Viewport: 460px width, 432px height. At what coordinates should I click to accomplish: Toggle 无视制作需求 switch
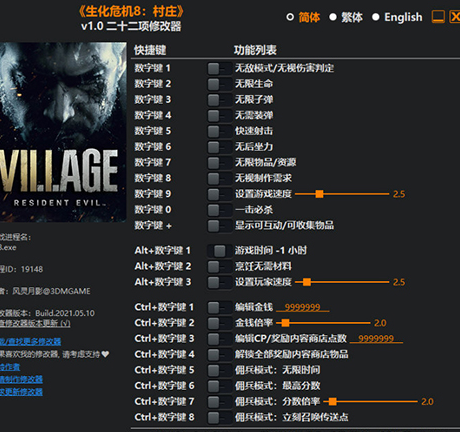(219, 178)
